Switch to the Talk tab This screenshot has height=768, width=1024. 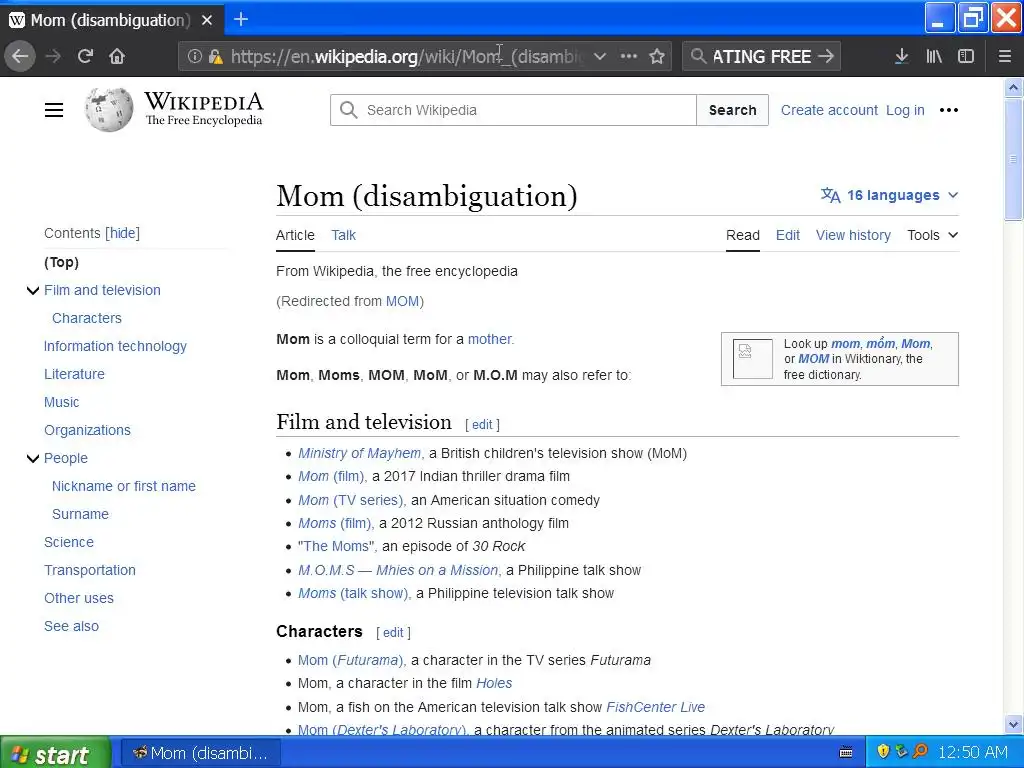(344, 235)
